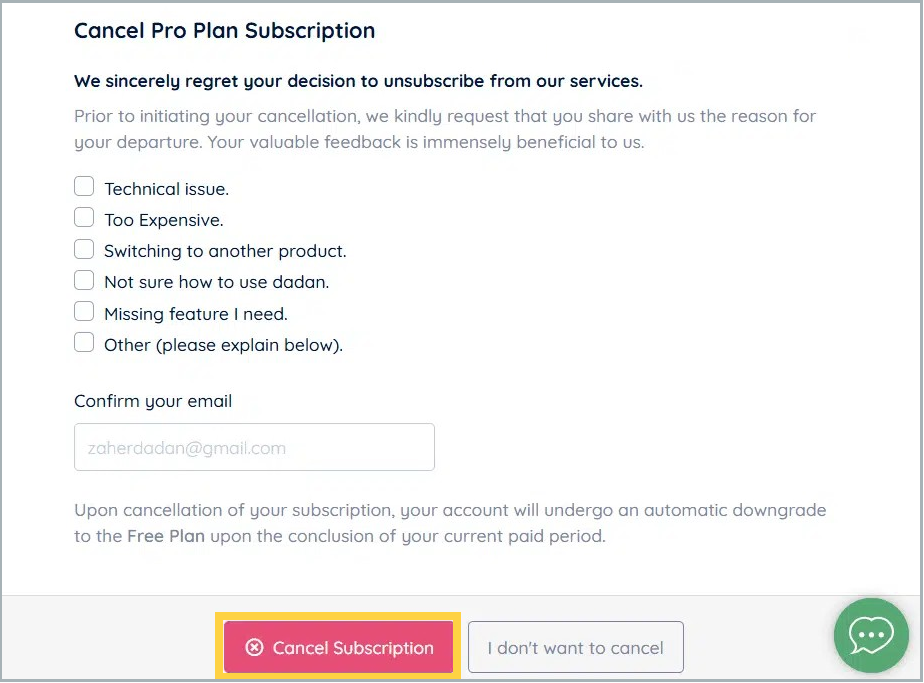Focus the Confirm your email input field

pyautogui.click(x=254, y=447)
